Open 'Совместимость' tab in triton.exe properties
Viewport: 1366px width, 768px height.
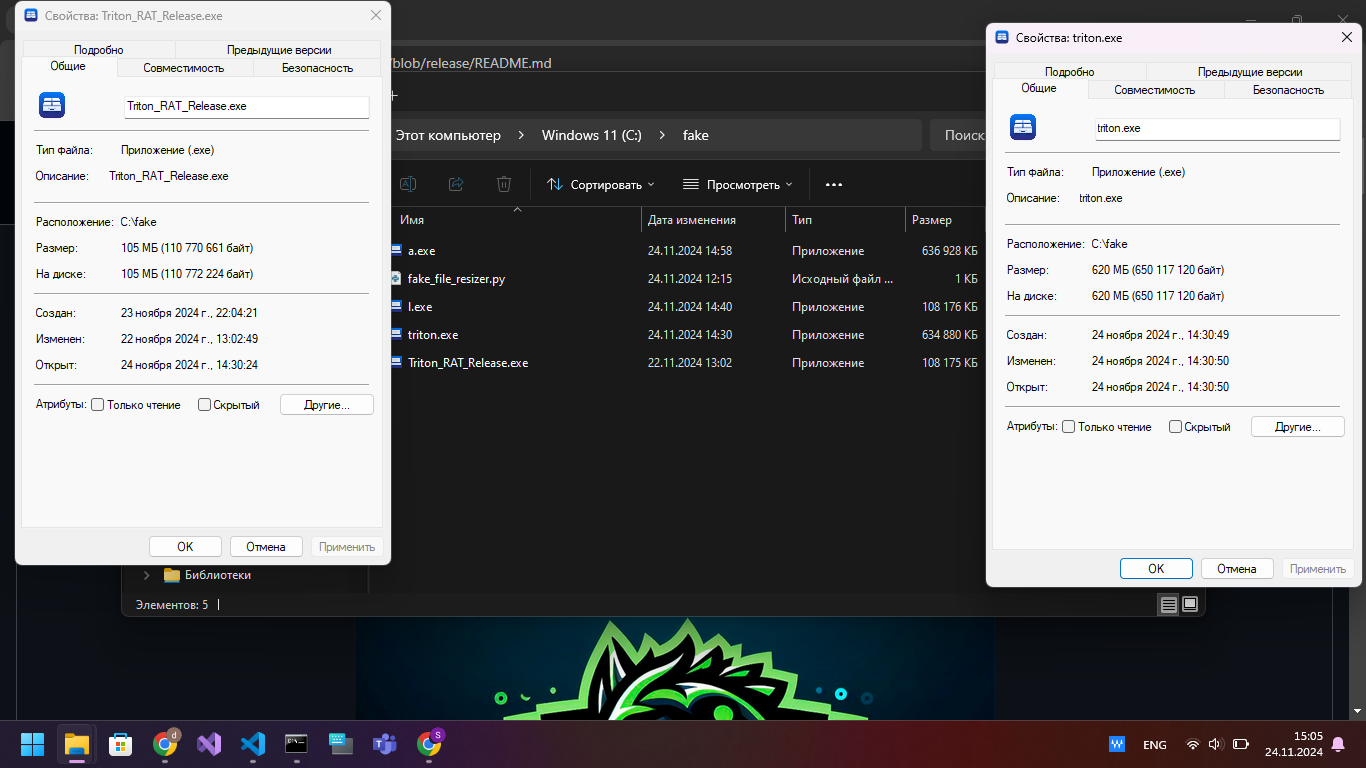tap(1155, 90)
